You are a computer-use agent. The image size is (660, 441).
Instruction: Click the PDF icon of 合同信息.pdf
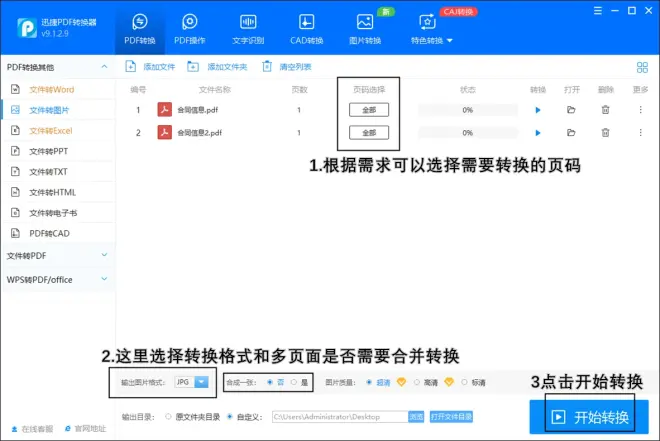click(x=165, y=109)
